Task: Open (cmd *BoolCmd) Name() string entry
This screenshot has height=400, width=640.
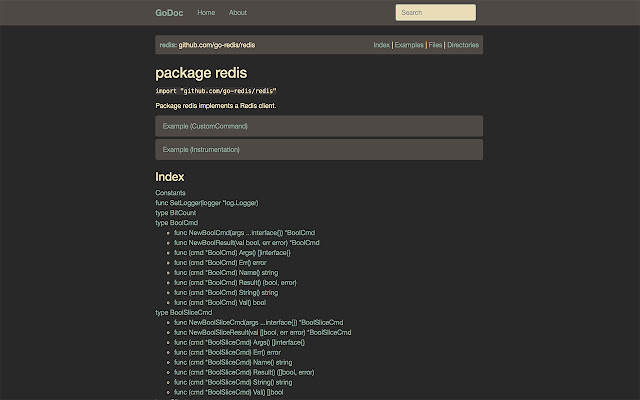Action: click(226, 273)
